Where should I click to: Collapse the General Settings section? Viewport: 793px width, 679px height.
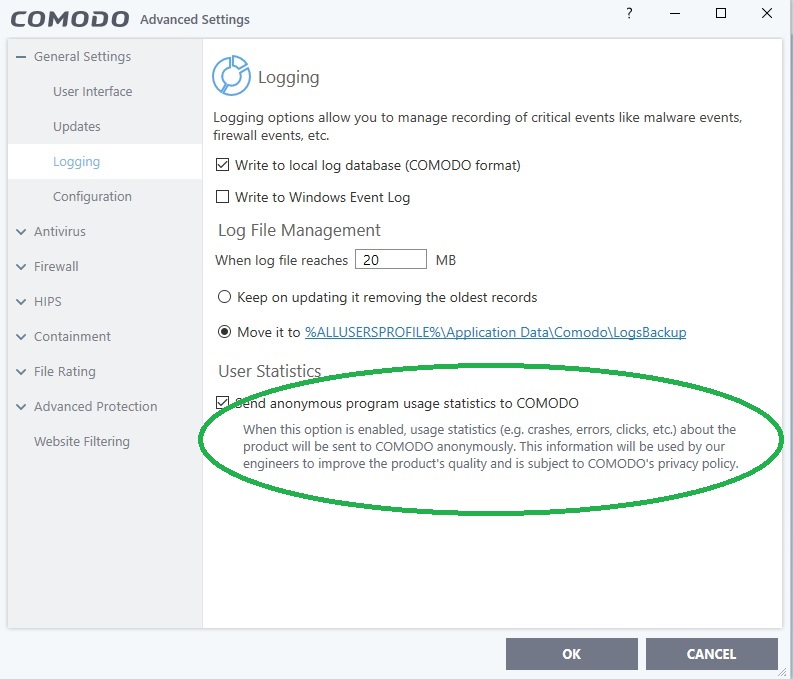(x=21, y=57)
